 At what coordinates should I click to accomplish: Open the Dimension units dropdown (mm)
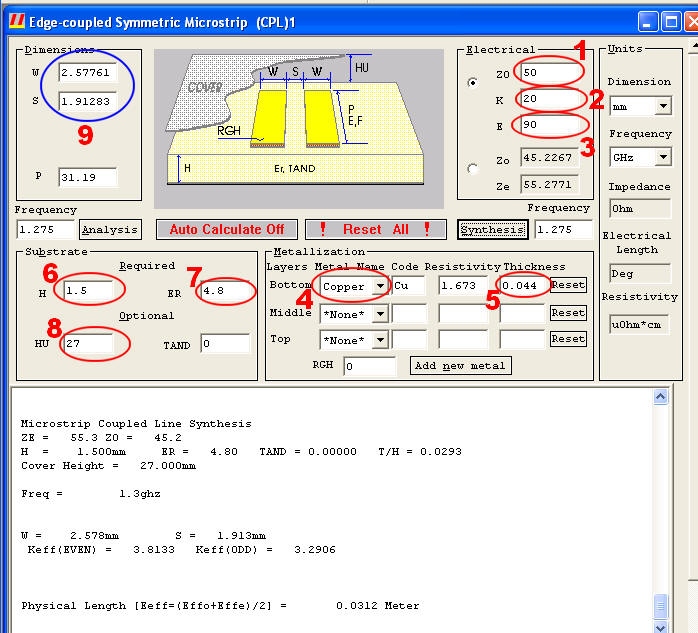click(x=663, y=106)
